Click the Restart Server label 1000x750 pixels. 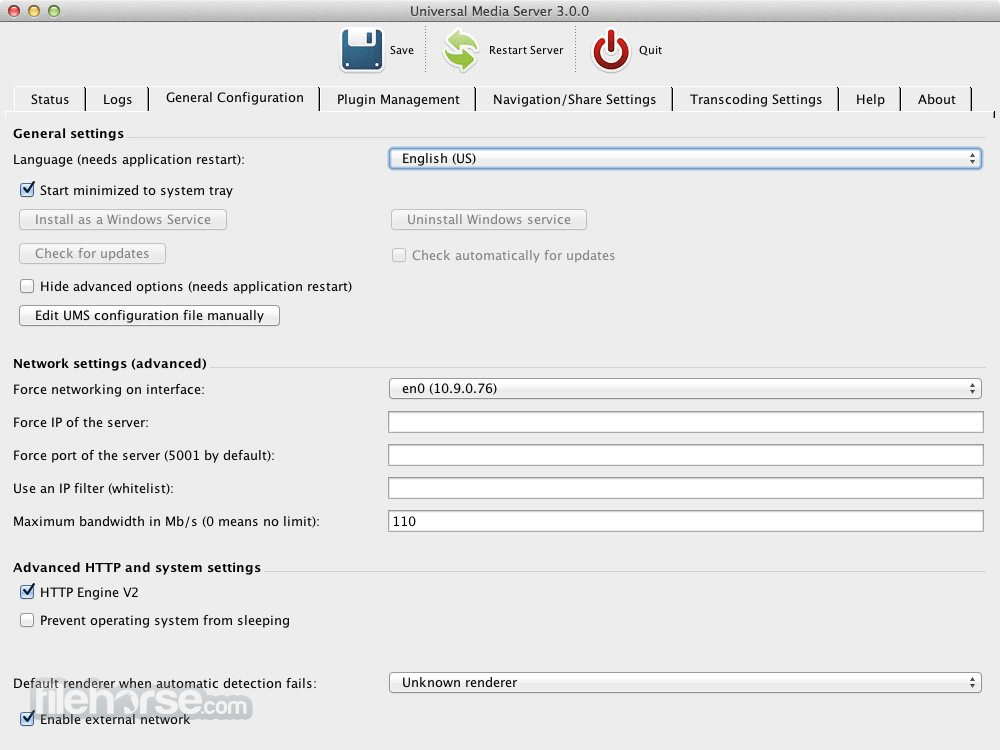coord(526,50)
